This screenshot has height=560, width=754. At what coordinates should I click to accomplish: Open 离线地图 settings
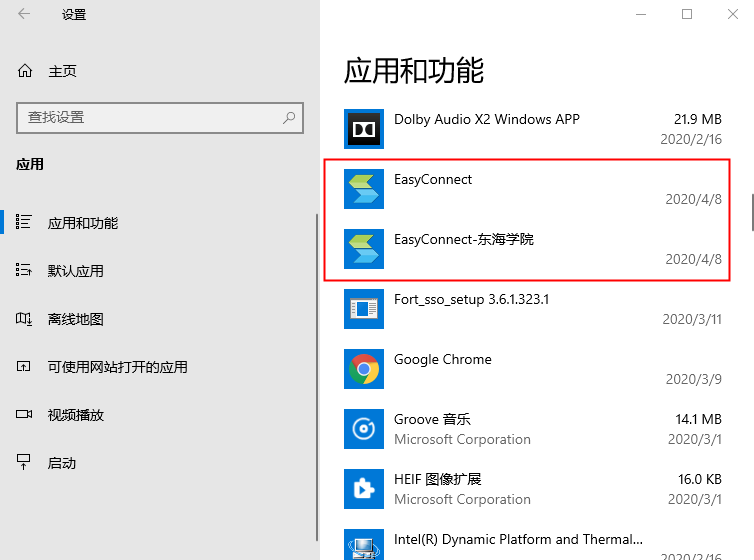(x=76, y=319)
